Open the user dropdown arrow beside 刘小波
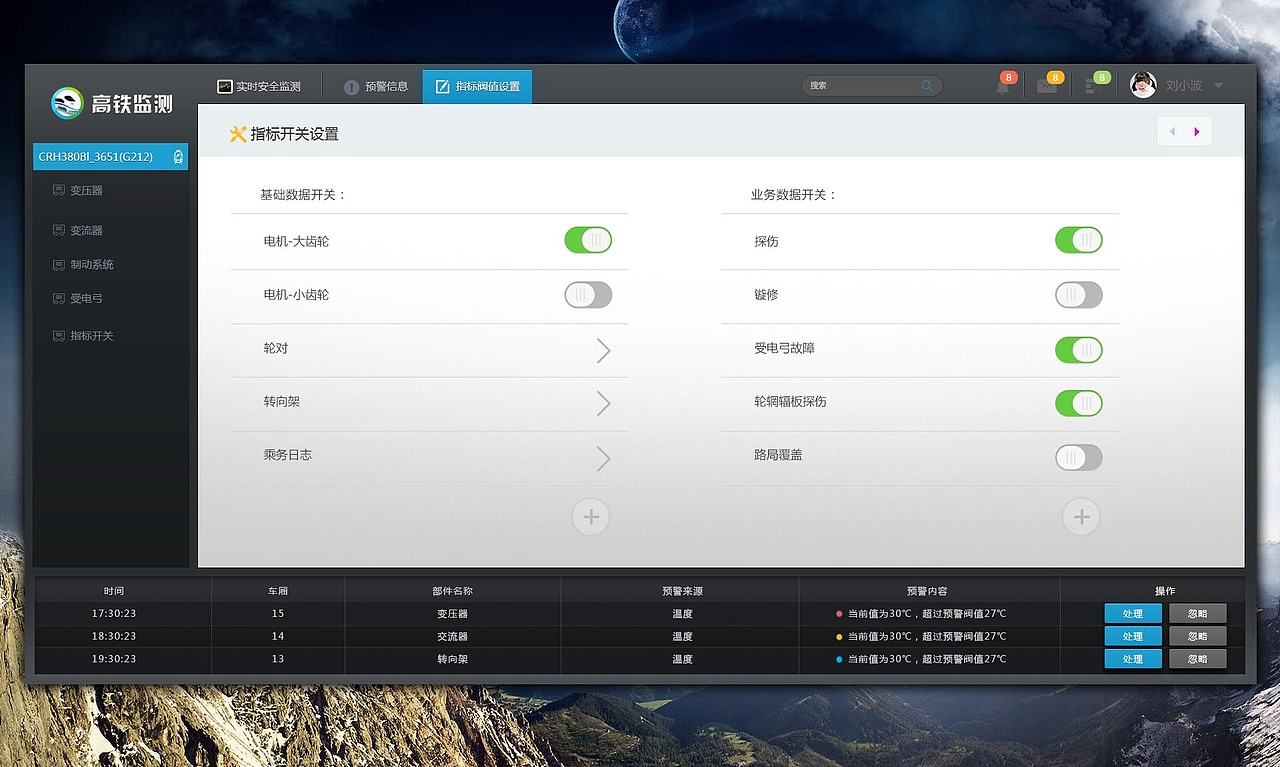The width and height of the screenshot is (1280, 767). tap(1218, 86)
